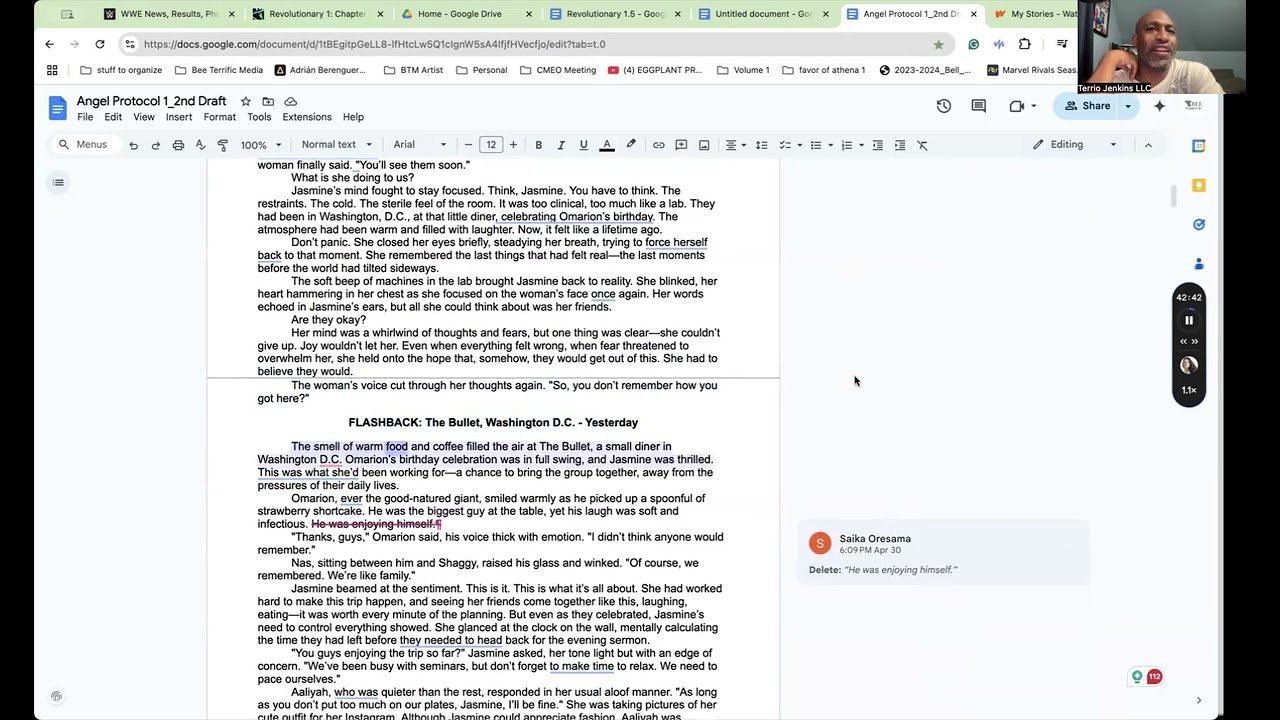Insert a comment on selected text
Image resolution: width=1280 pixels, height=720 pixels.
[x=681, y=145]
